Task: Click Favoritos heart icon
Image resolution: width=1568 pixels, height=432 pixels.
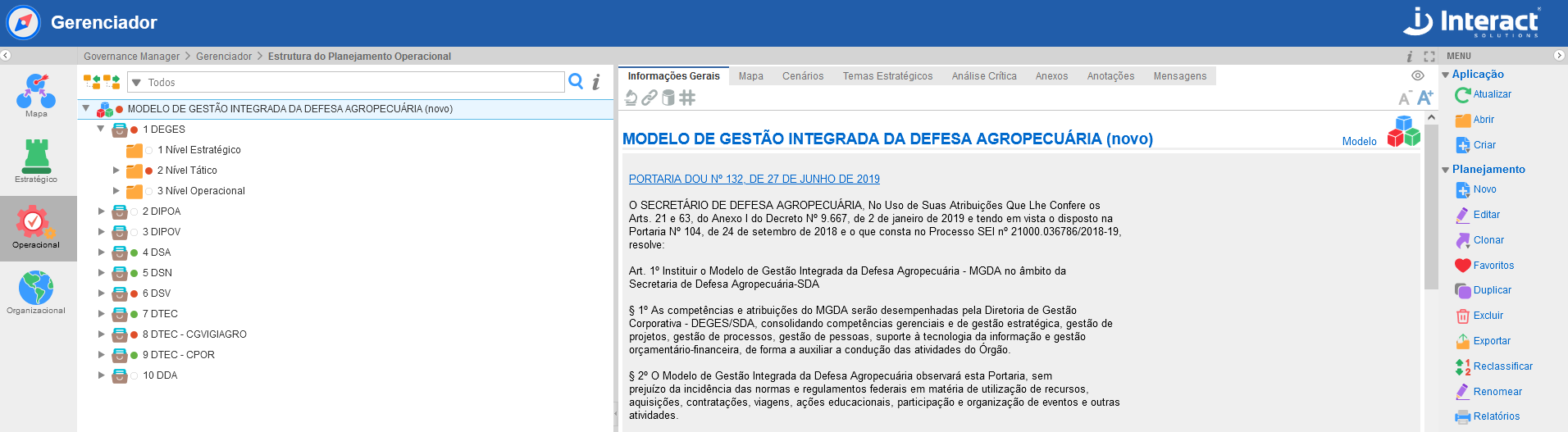Action: coord(1463,266)
